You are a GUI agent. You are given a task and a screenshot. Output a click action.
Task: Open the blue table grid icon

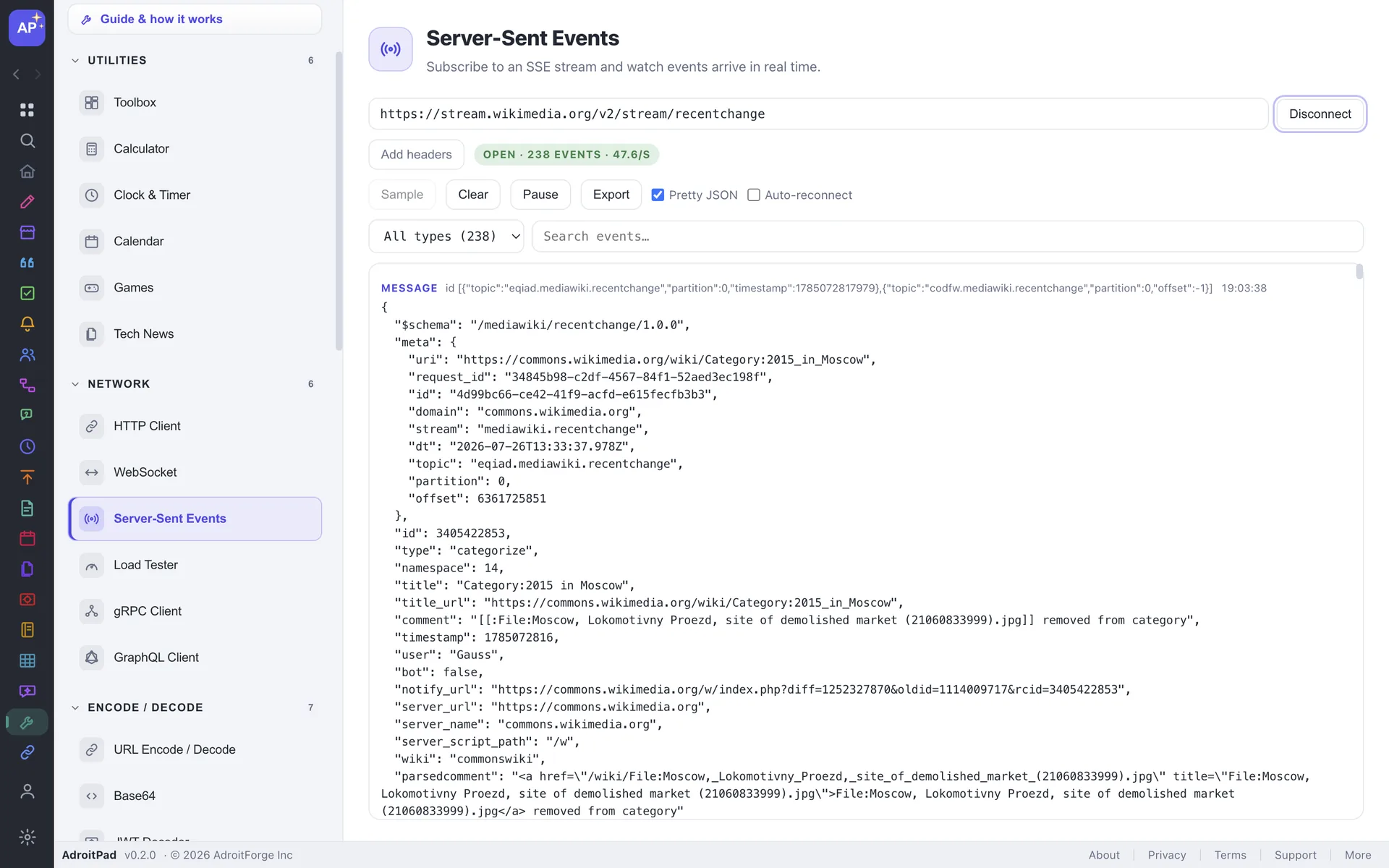(27, 660)
